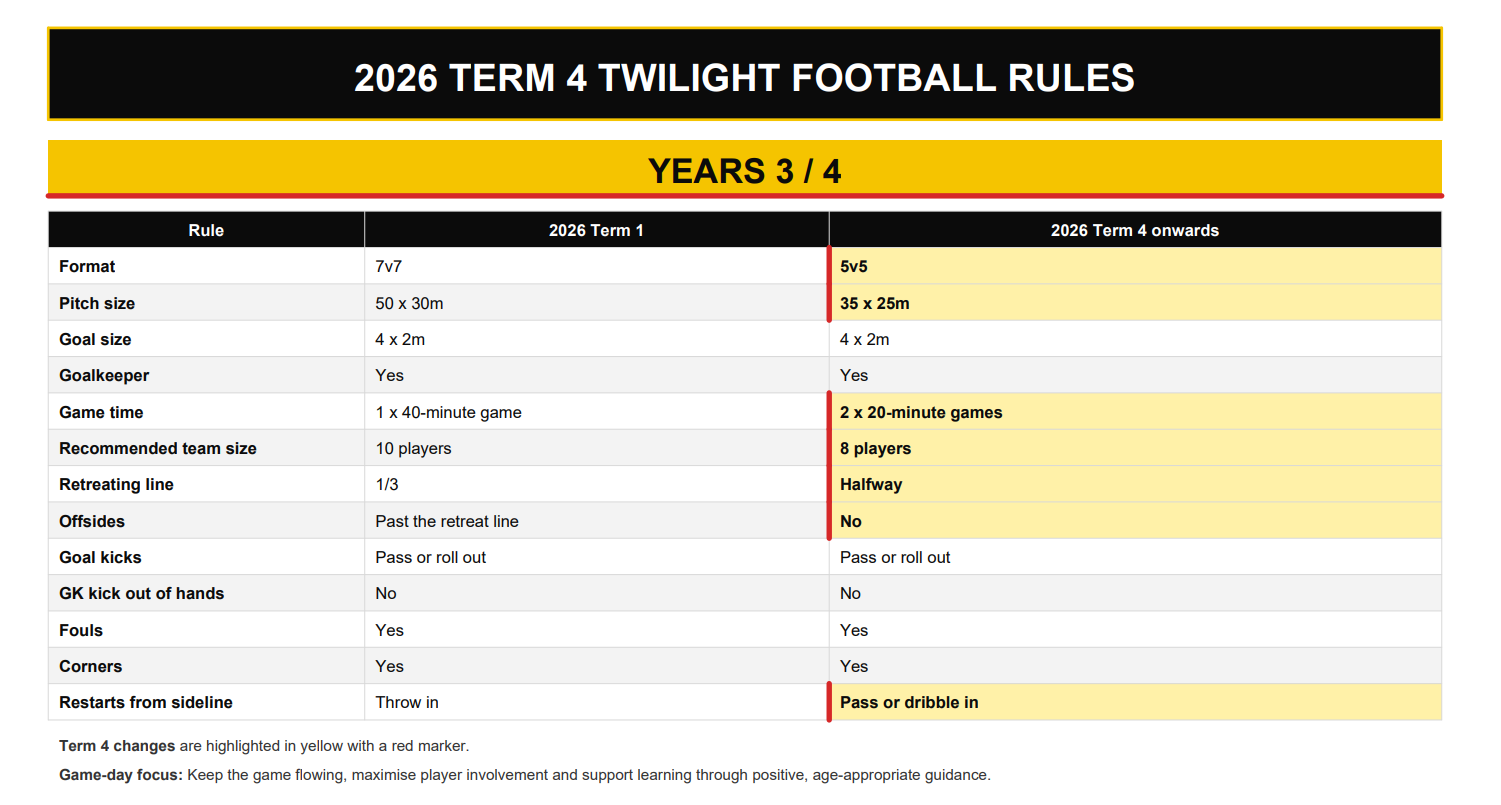
Task: Select the Halfway retreating line cell
Action: [x=1135, y=484]
